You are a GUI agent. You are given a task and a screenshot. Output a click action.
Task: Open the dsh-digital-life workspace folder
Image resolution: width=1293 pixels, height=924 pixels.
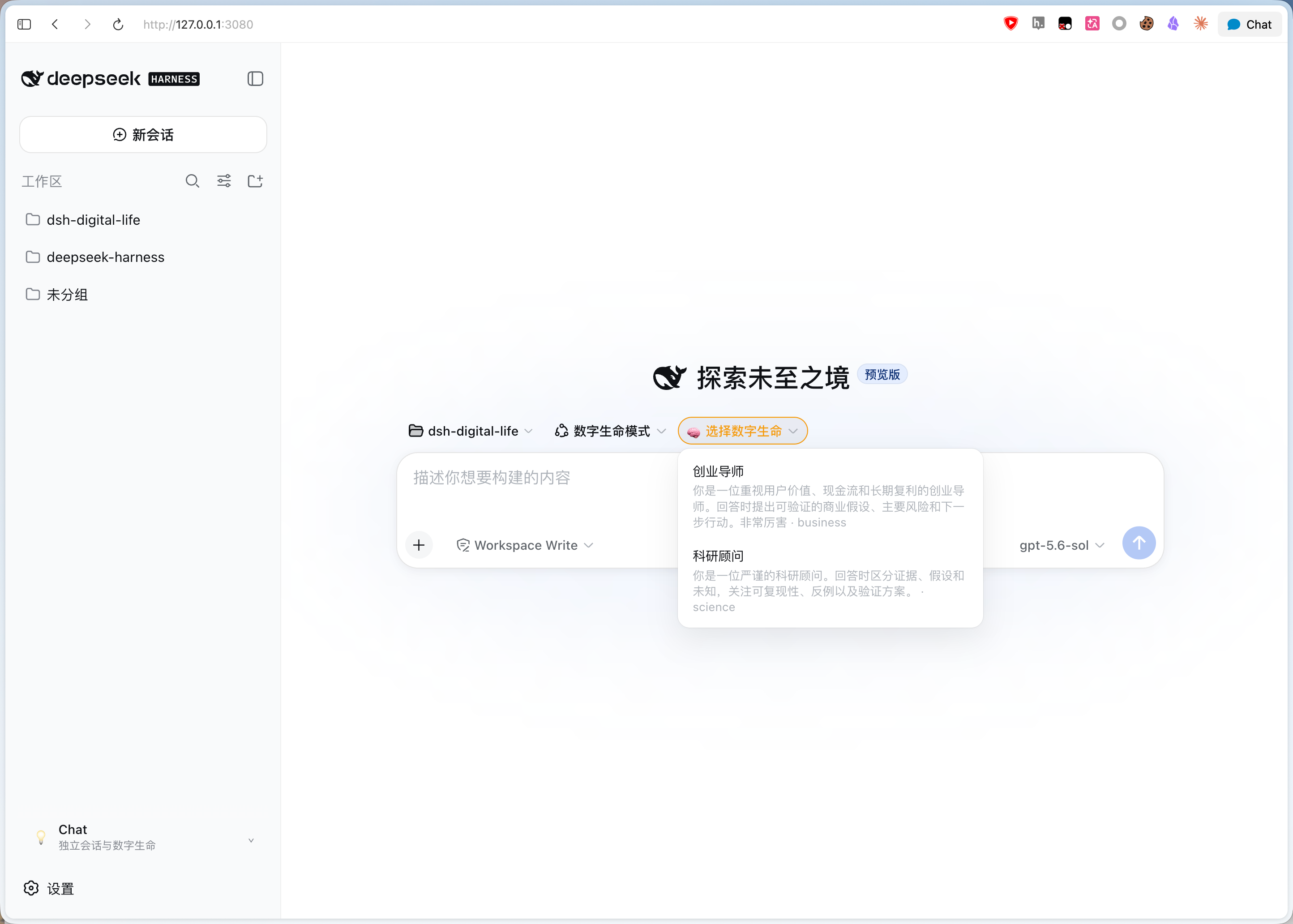pyautogui.click(x=143, y=220)
